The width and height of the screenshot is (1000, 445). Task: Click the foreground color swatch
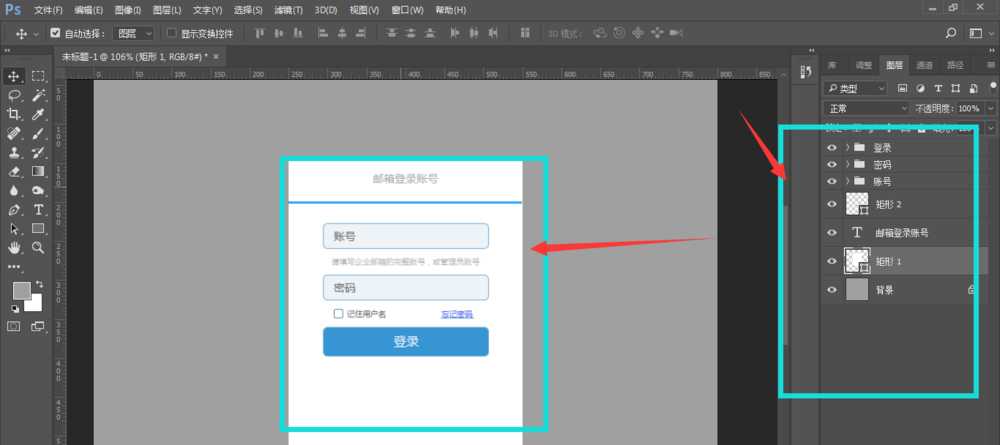point(21,290)
